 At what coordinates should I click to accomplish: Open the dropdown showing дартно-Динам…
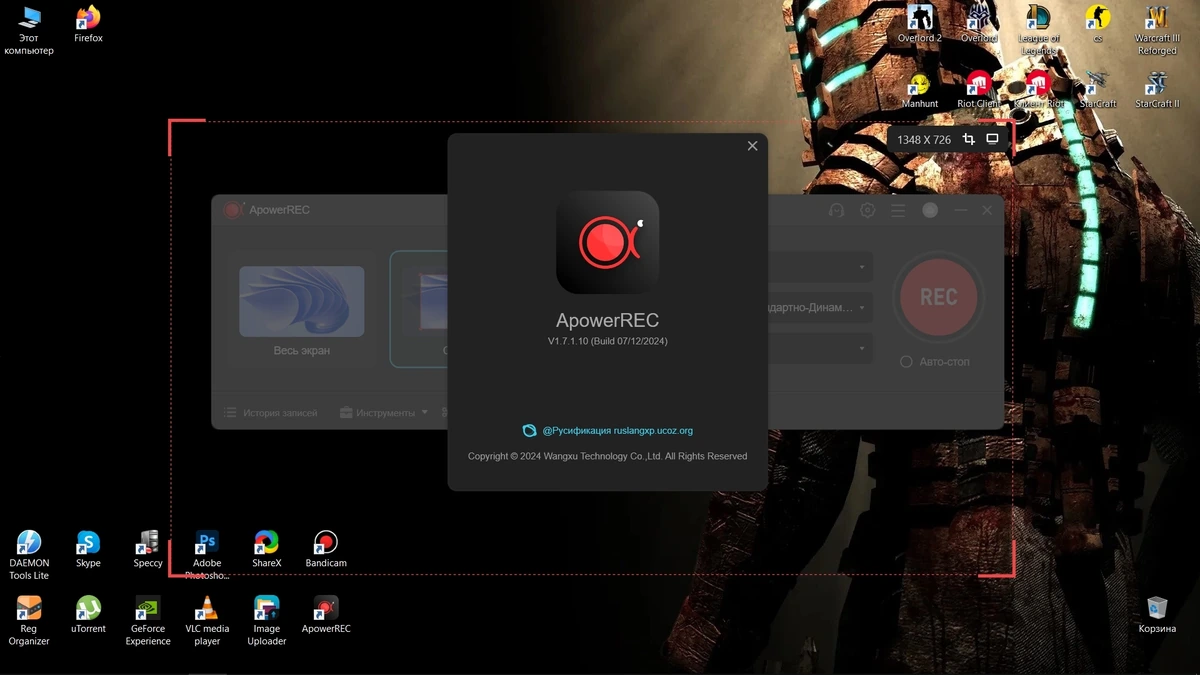point(820,307)
